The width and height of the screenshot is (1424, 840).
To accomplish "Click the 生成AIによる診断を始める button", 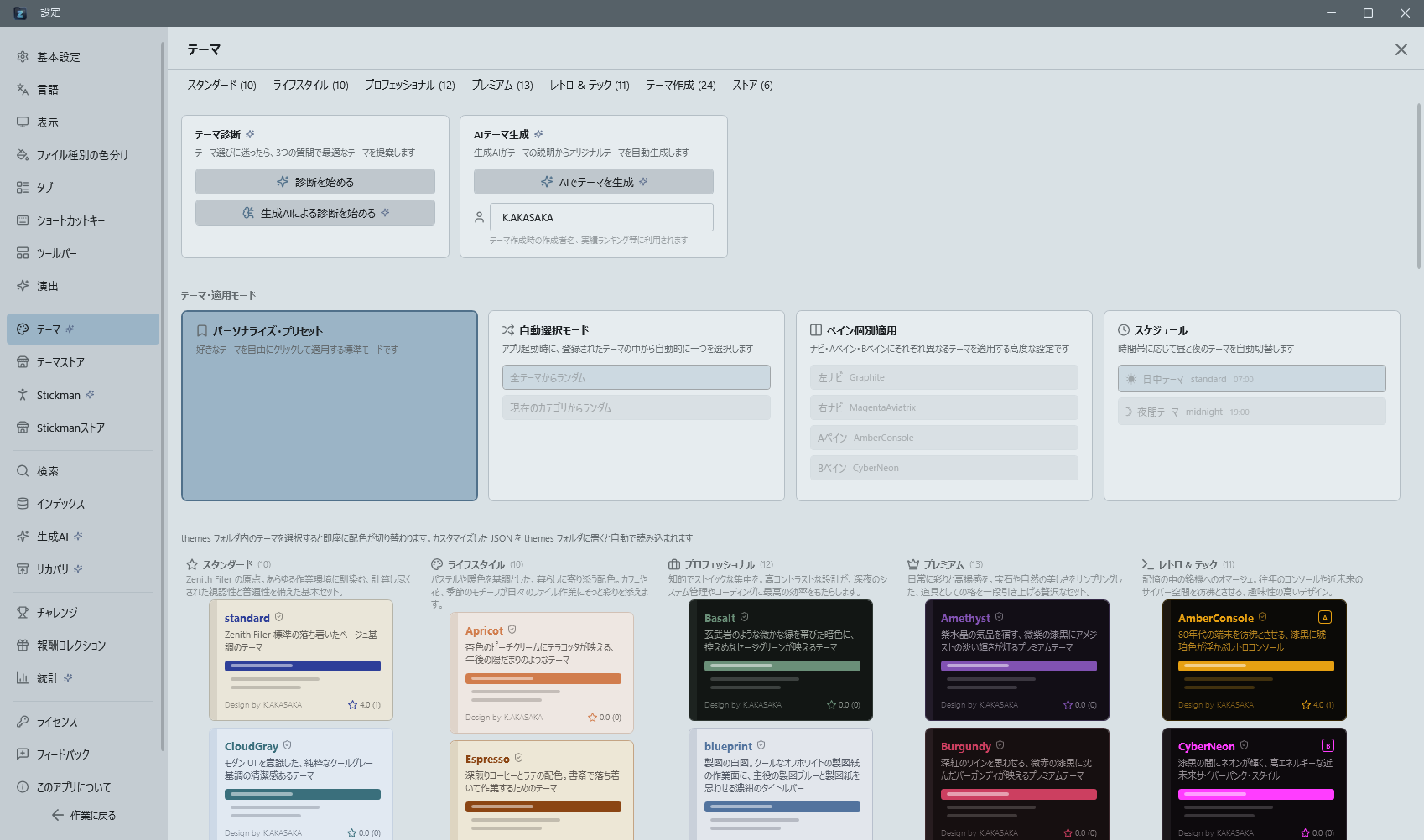I will click(x=315, y=213).
